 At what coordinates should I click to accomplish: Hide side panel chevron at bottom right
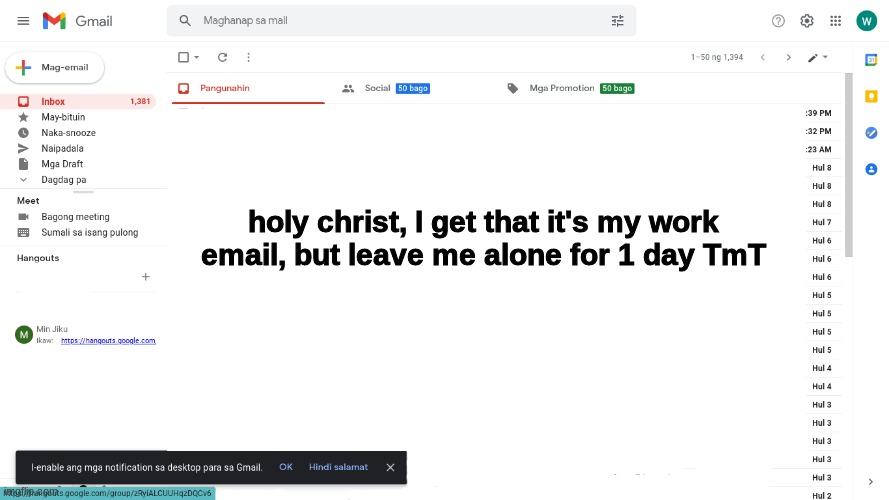870,482
